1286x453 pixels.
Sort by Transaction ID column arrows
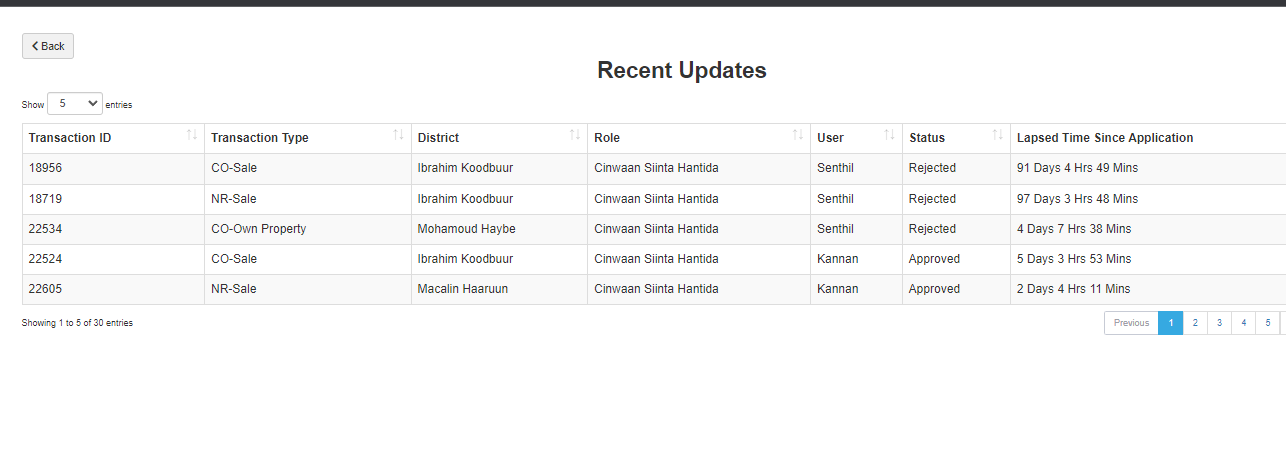[192, 135]
